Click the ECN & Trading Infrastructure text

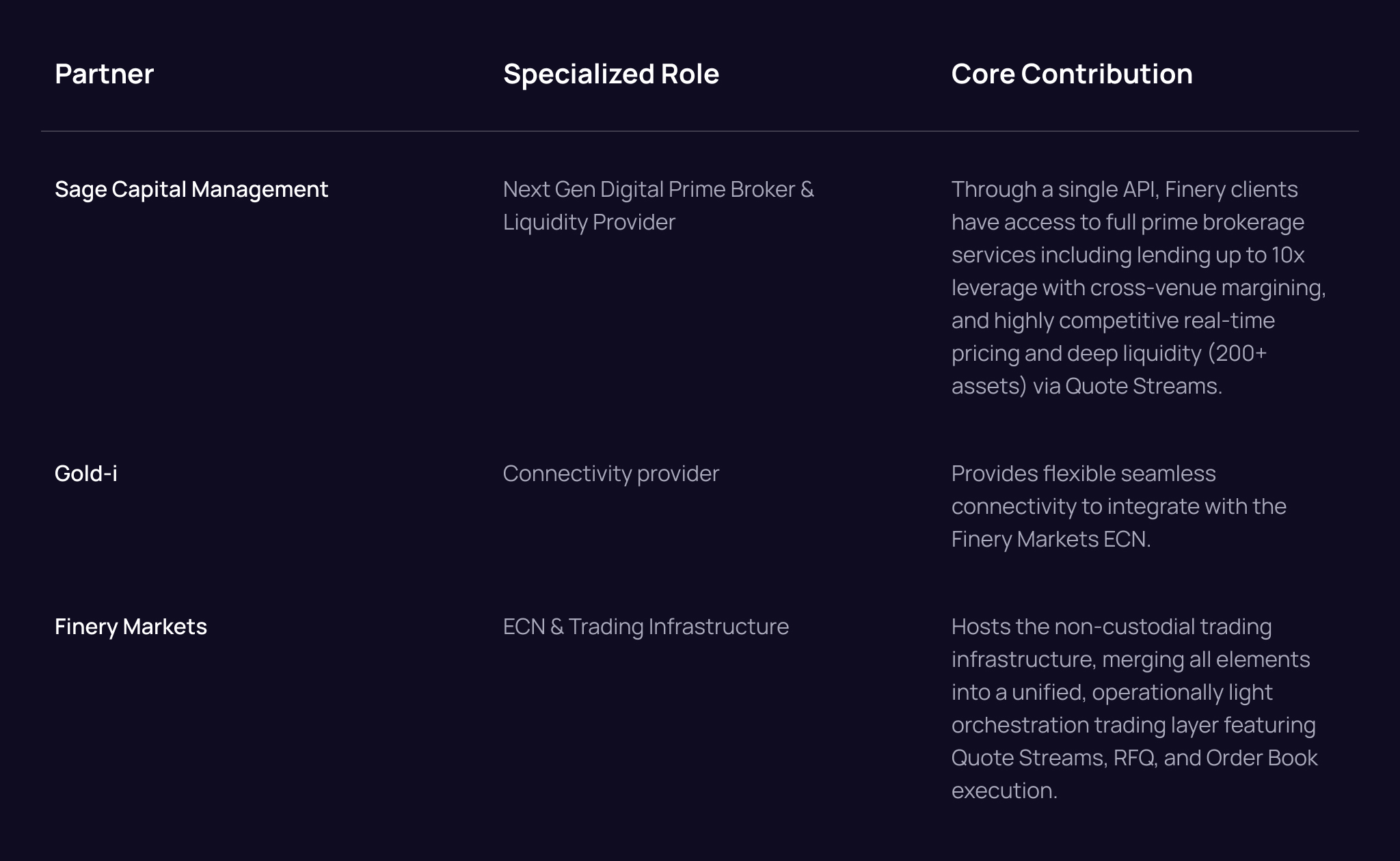(x=645, y=627)
